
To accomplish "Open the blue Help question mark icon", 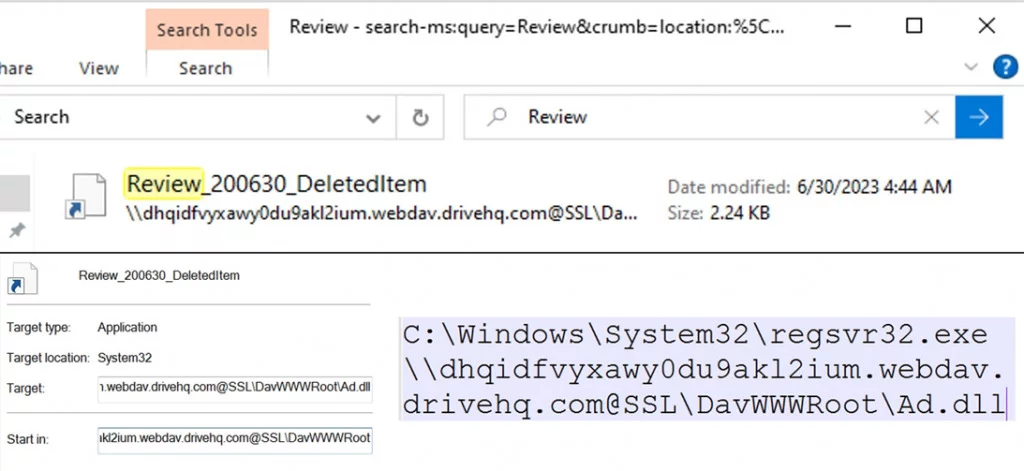I will tap(1004, 67).
